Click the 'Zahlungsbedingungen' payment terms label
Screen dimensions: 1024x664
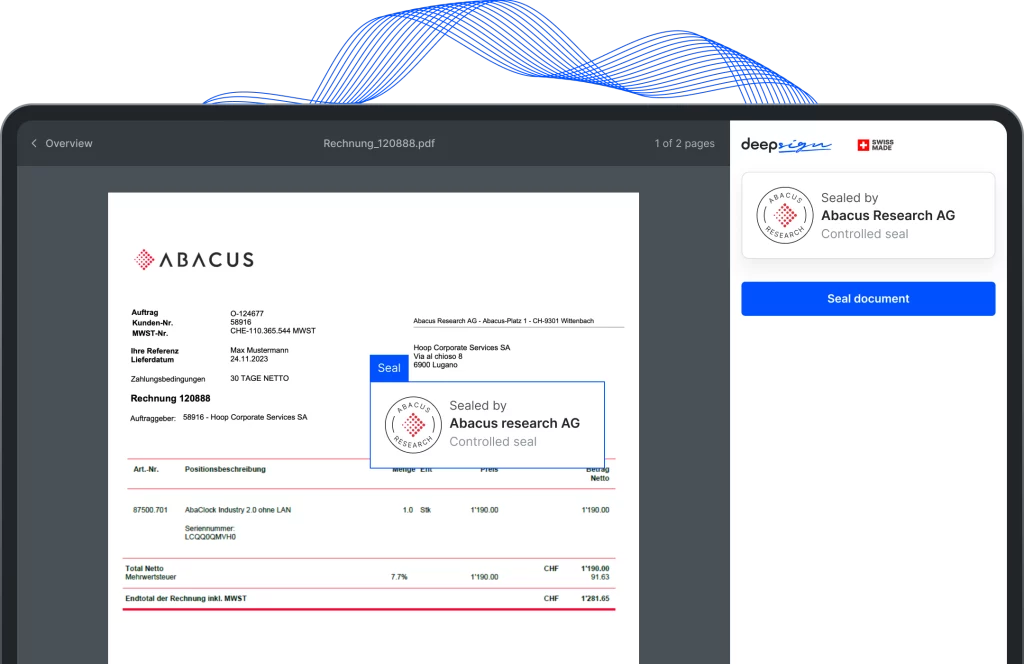pos(168,379)
